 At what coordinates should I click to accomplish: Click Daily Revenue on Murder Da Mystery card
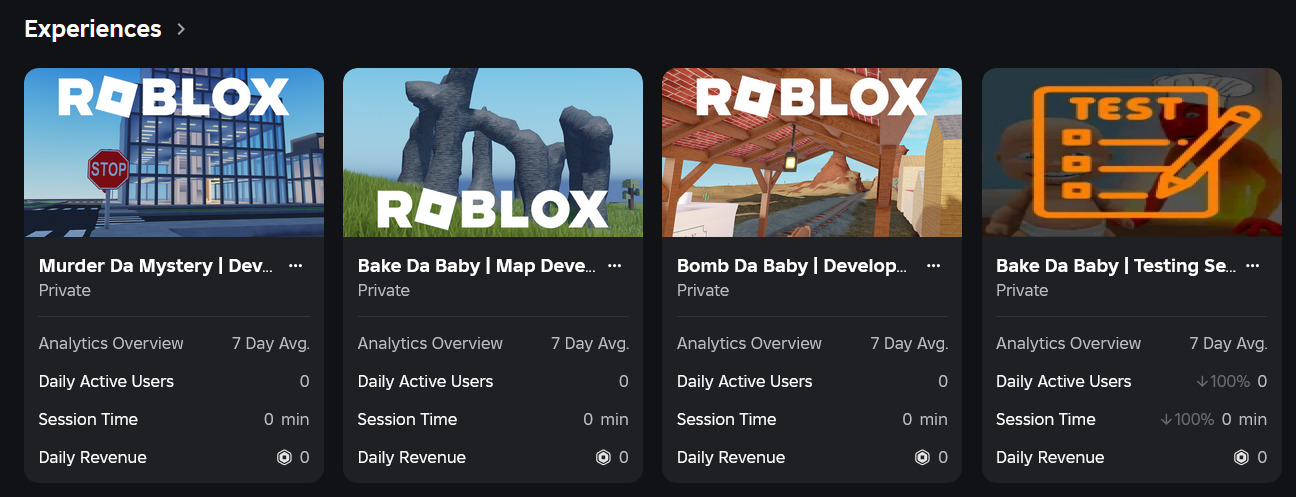[93, 457]
